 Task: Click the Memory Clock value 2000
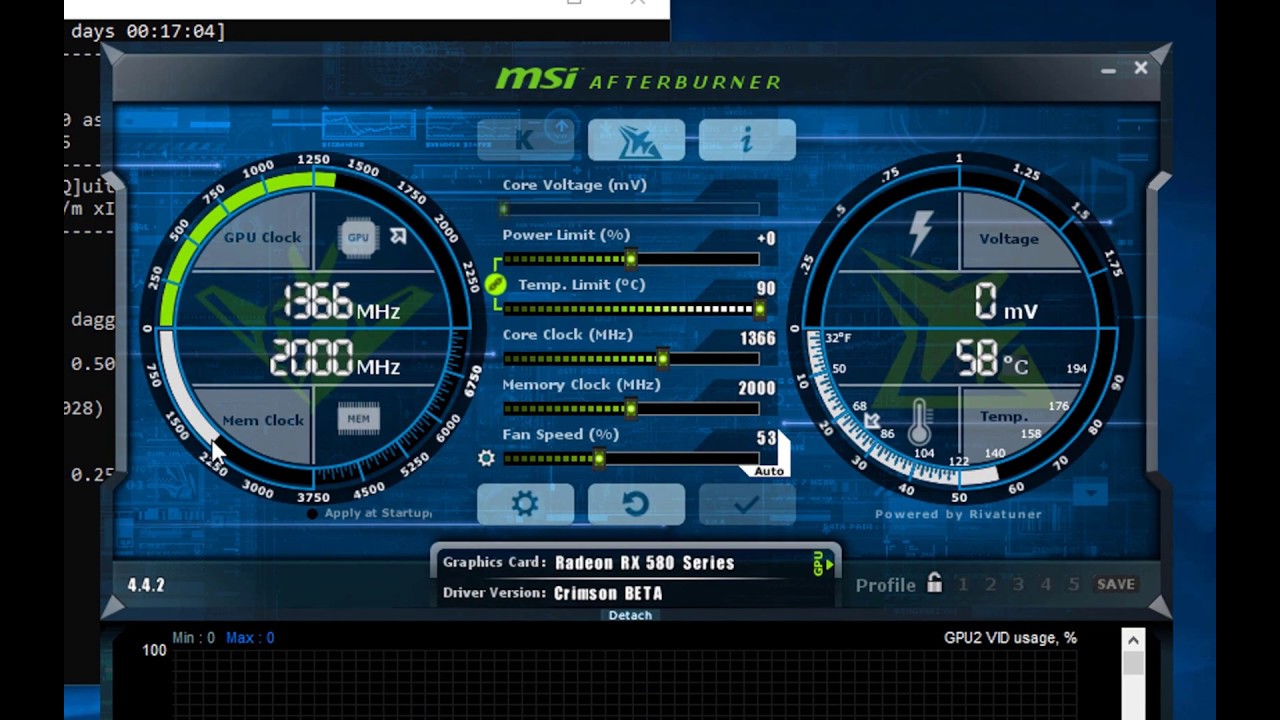(756, 388)
